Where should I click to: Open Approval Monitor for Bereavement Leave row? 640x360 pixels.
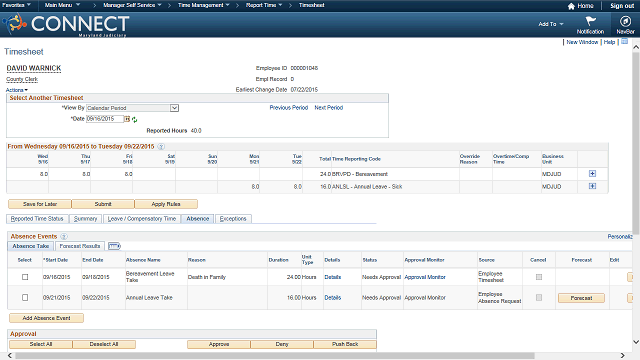pyautogui.click(x=425, y=277)
